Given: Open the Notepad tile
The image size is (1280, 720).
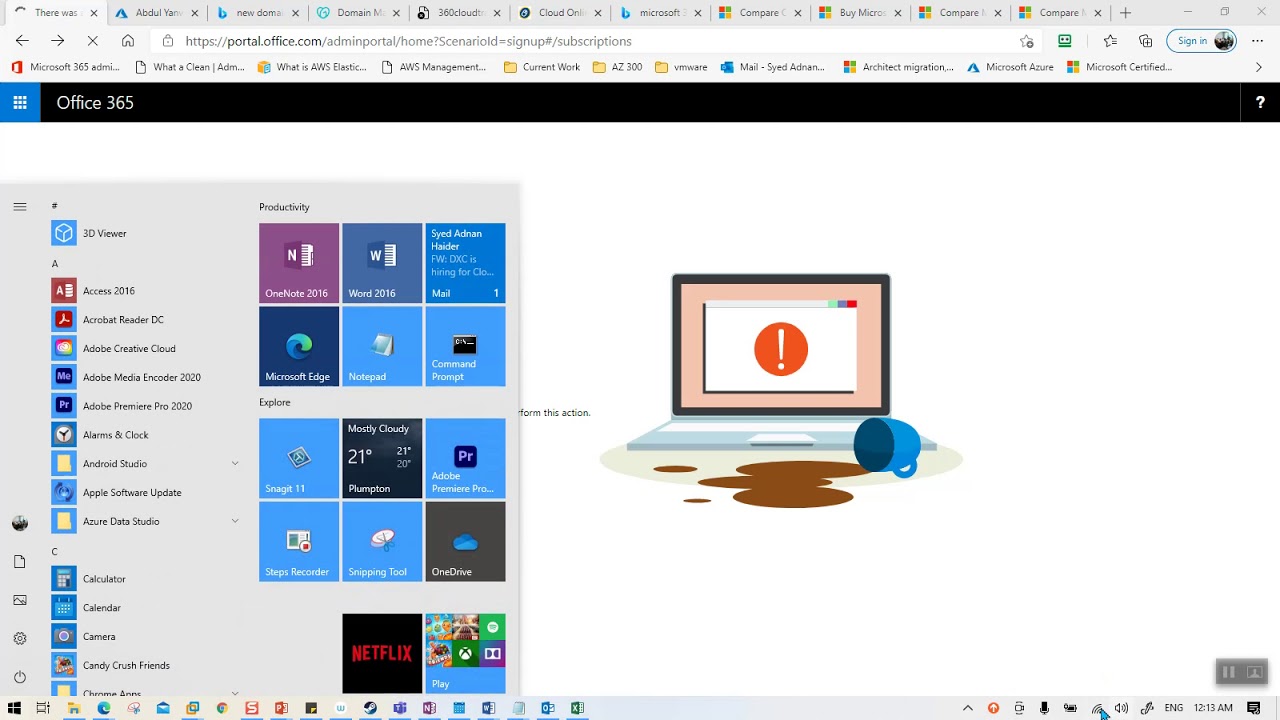Looking at the screenshot, I should pyautogui.click(x=382, y=346).
